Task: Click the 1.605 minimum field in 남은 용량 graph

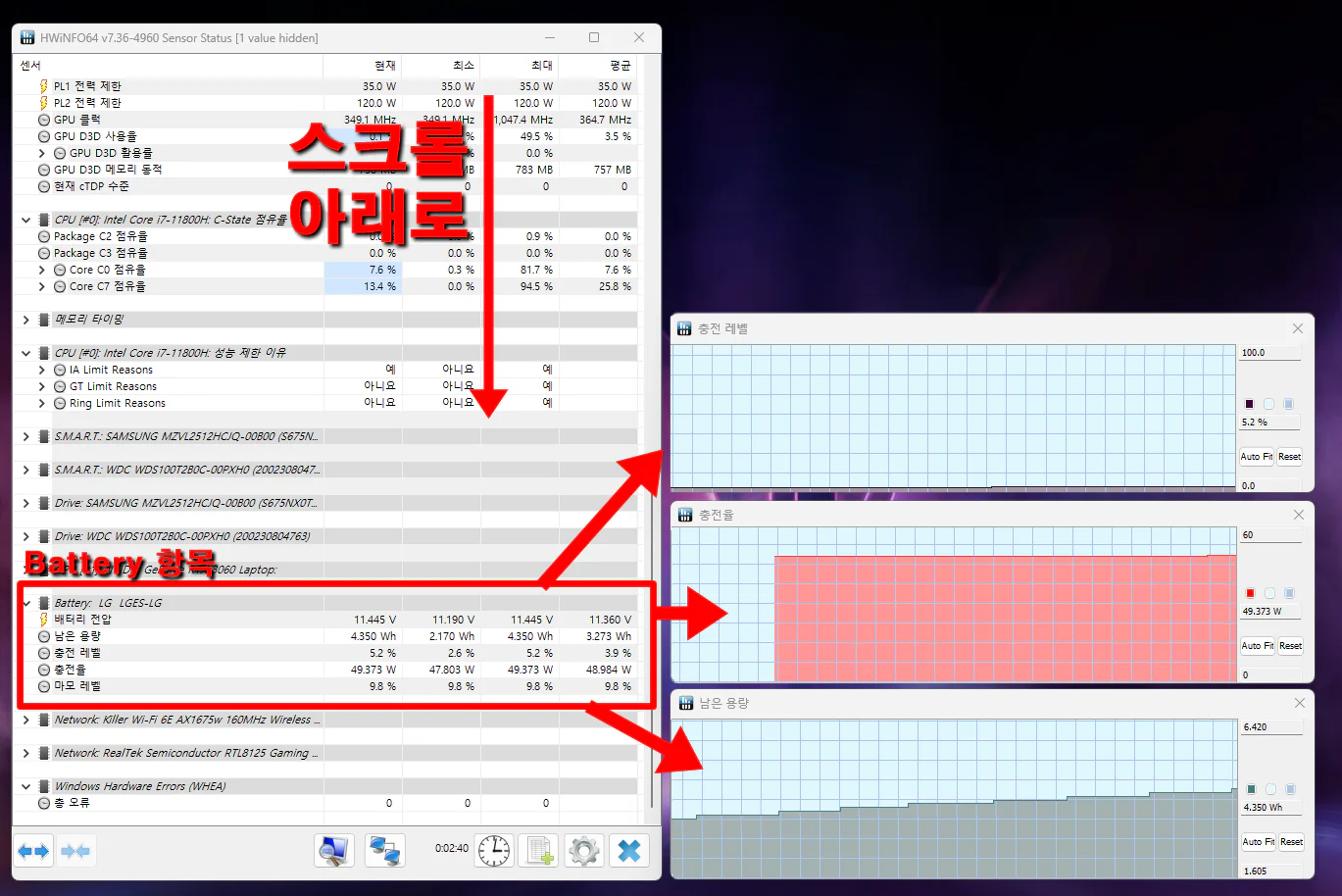Action: click(x=1271, y=871)
